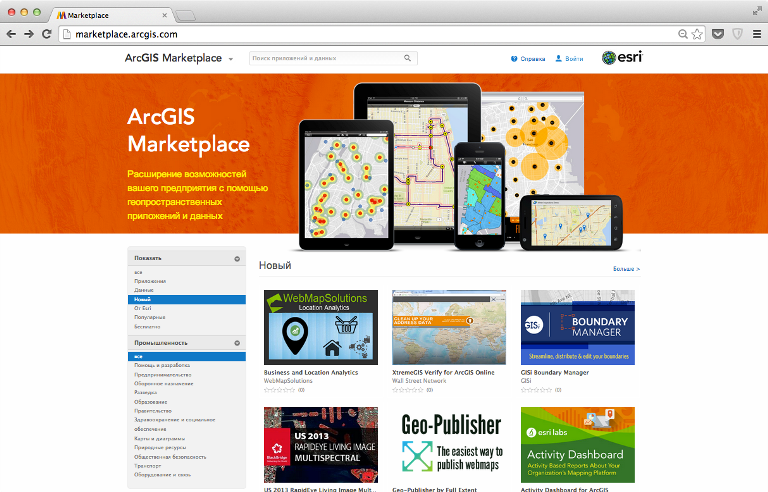Open the Pocket extension icon
The width and height of the screenshot is (768, 492).
pyautogui.click(x=718, y=34)
